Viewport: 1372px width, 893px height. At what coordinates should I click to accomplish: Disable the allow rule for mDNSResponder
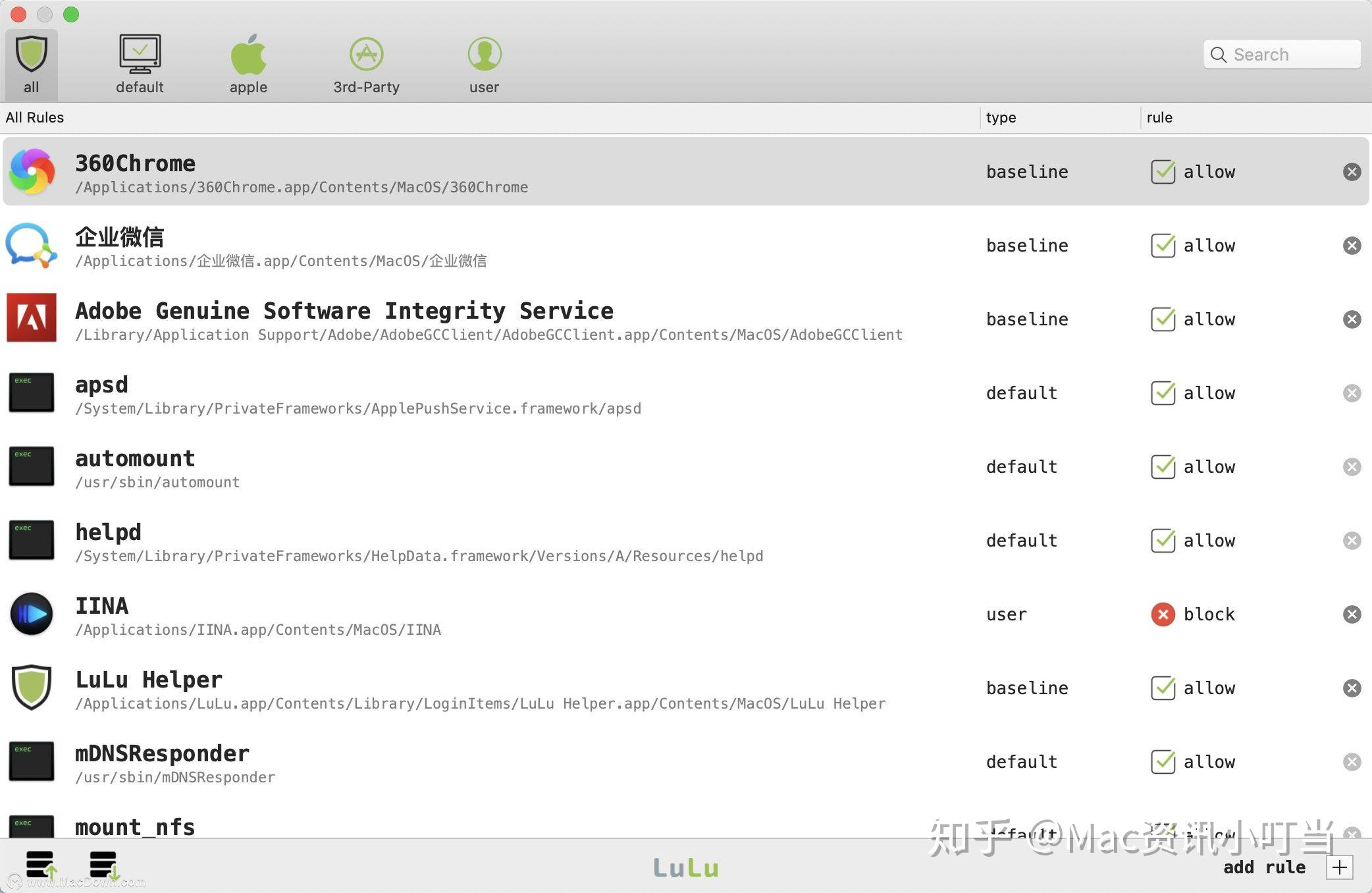(x=1163, y=762)
